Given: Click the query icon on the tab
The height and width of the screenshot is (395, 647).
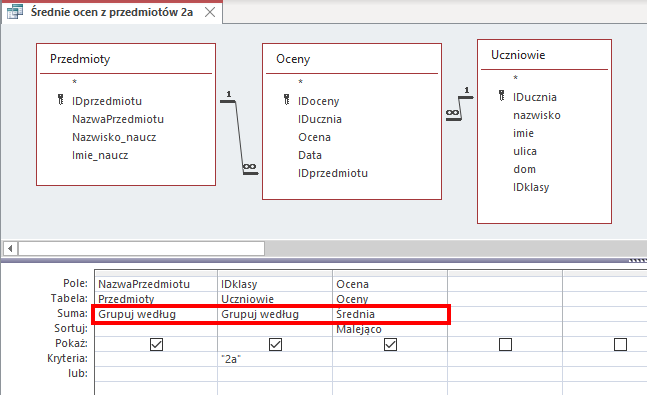Looking at the screenshot, I should [14, 12].
